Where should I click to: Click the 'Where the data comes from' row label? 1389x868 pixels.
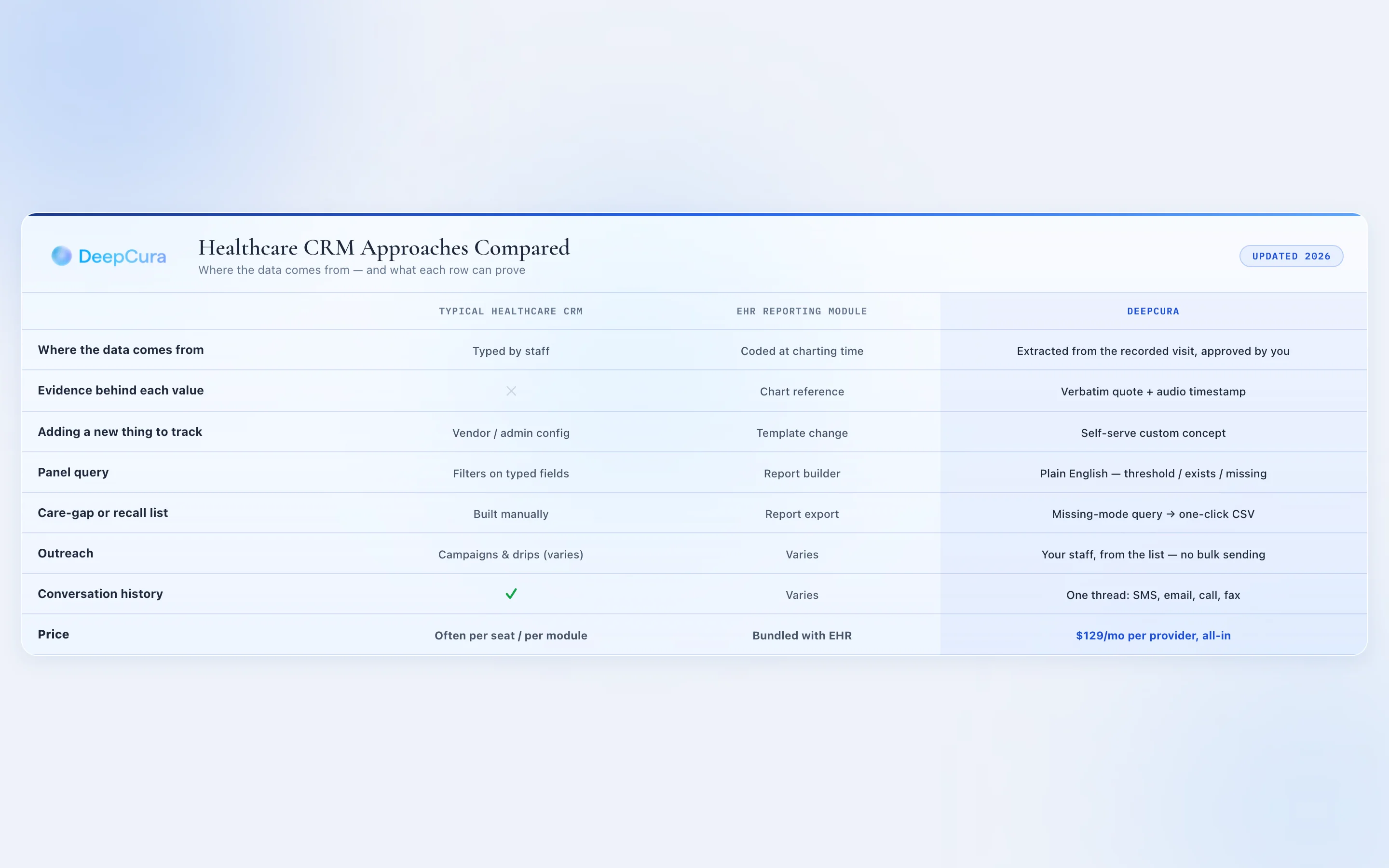pyautogui.click(x=121, y=350)
